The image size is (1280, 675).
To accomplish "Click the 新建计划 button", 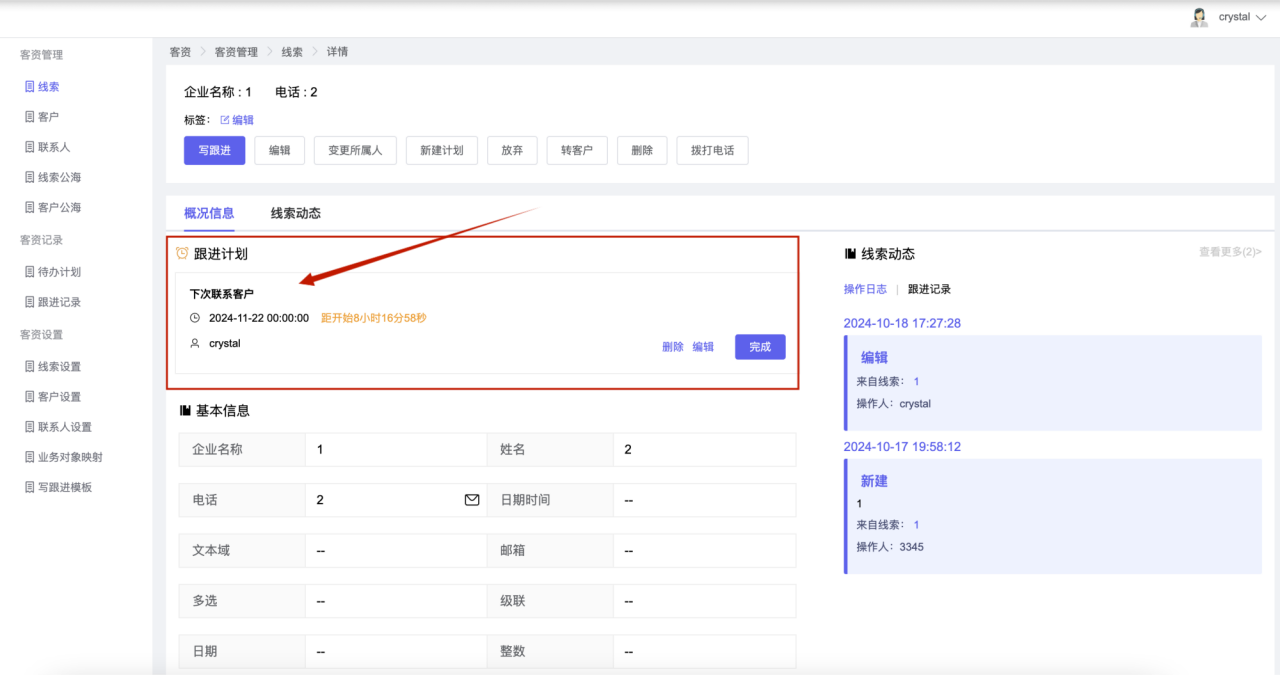I will point(441,150).
